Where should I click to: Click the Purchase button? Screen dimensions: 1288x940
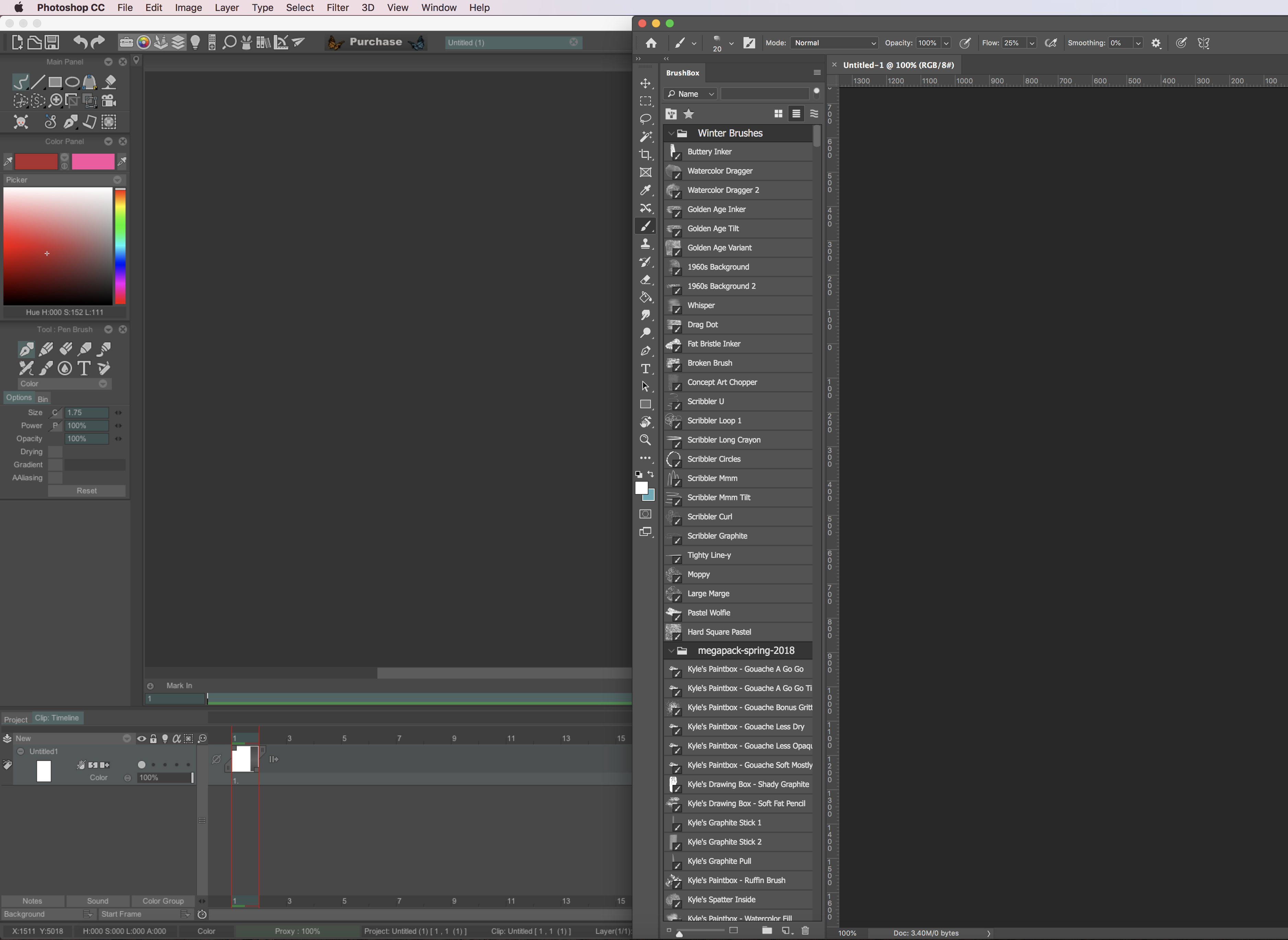click(x=375, y=42)
